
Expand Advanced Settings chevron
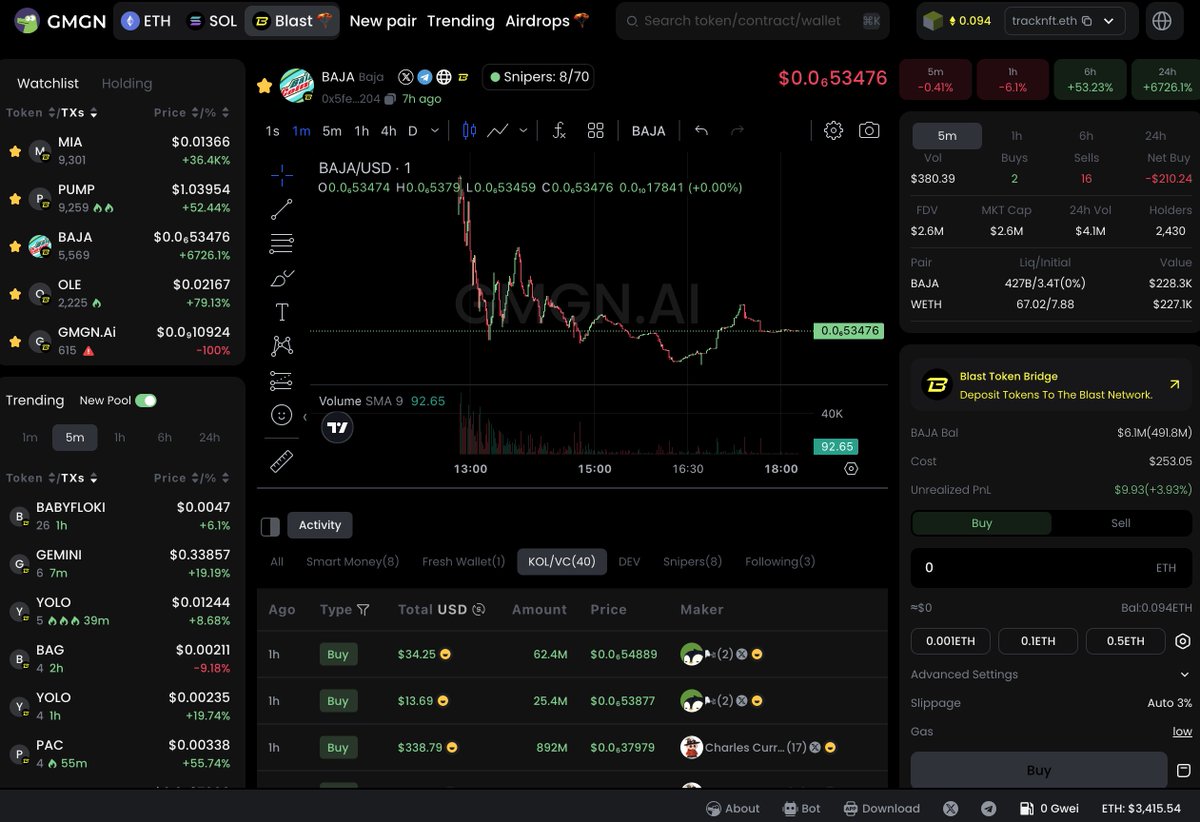click(1187, 675)
